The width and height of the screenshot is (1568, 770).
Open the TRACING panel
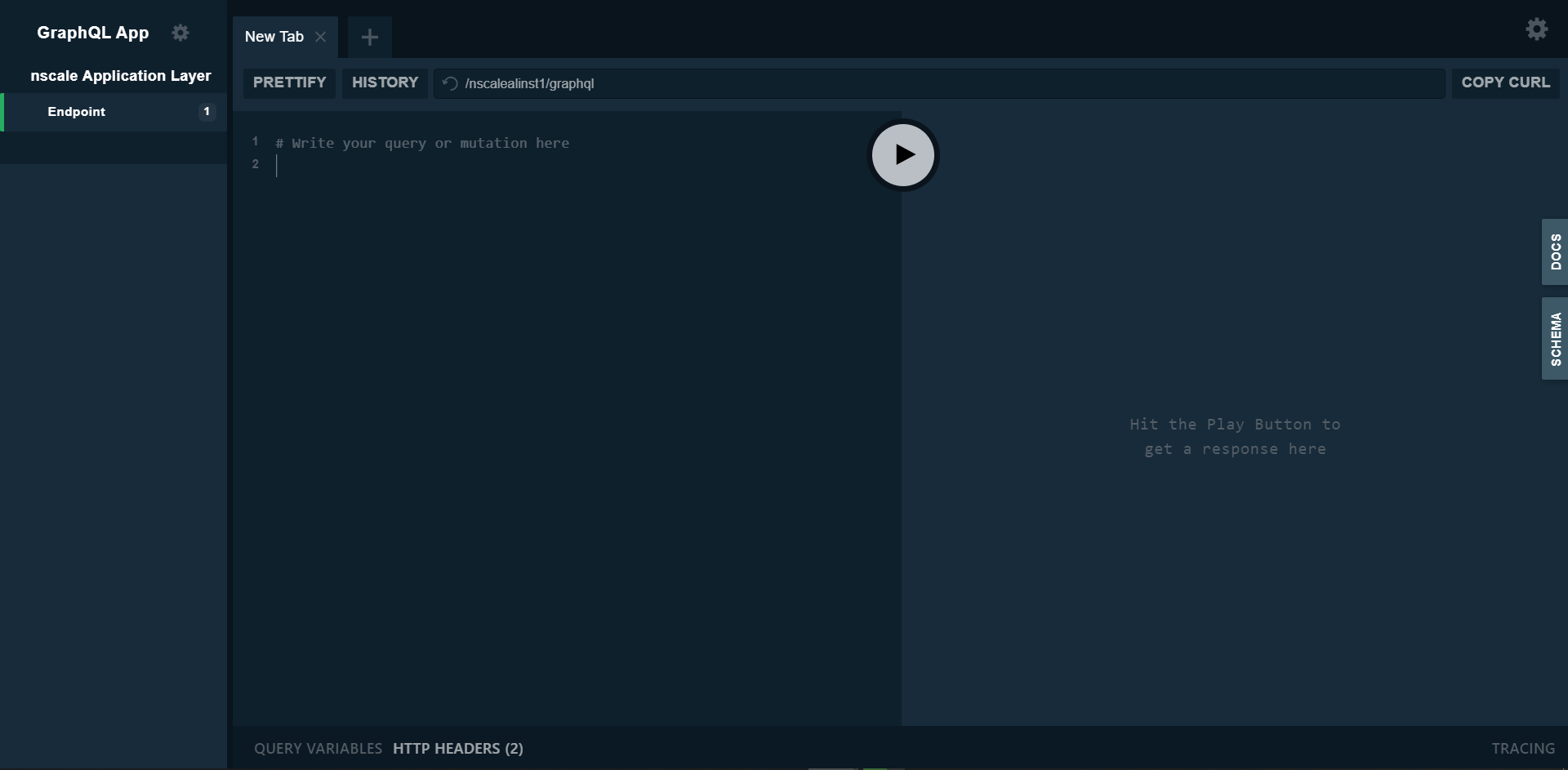[x=1523, y=748]
